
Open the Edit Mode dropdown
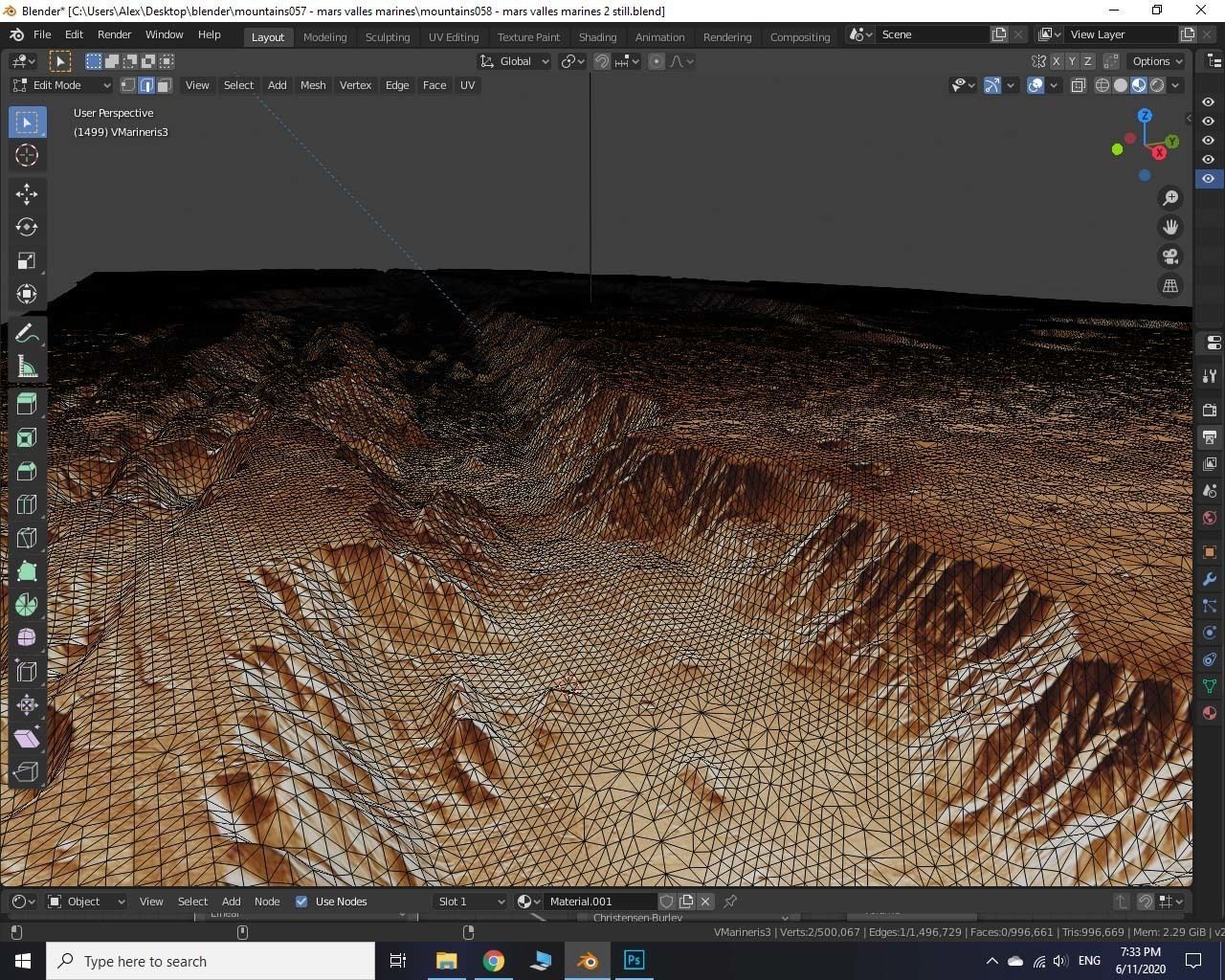[61, 85]
